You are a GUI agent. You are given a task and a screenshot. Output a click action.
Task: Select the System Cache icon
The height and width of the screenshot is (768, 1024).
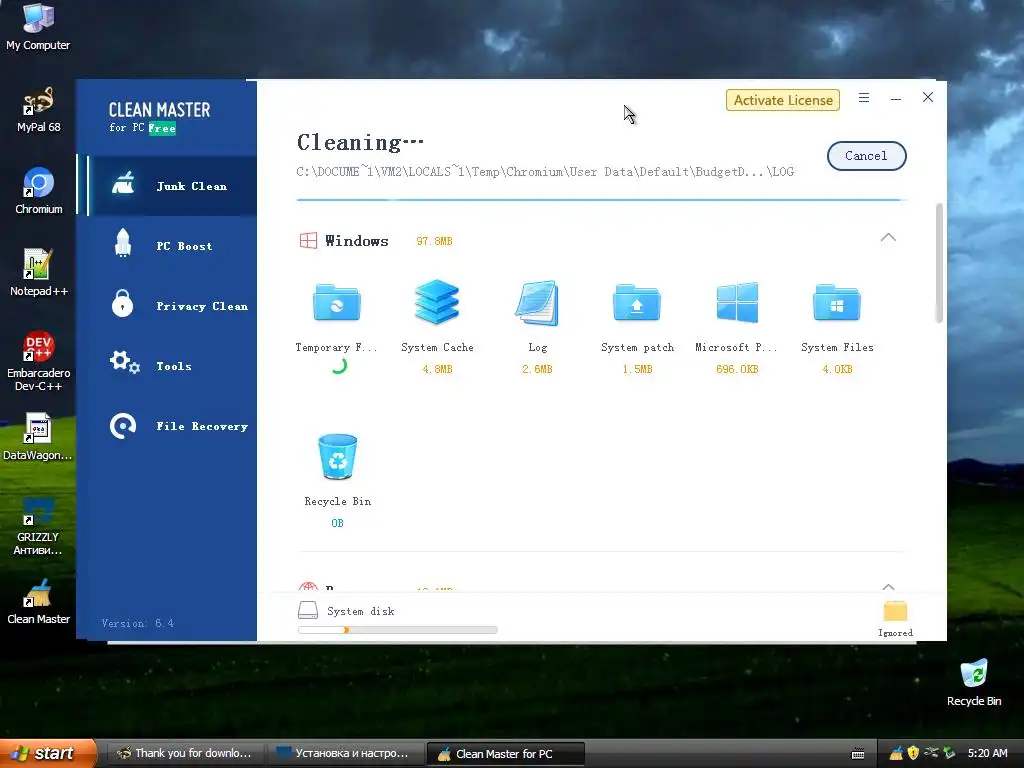click(x=437, y=302)
